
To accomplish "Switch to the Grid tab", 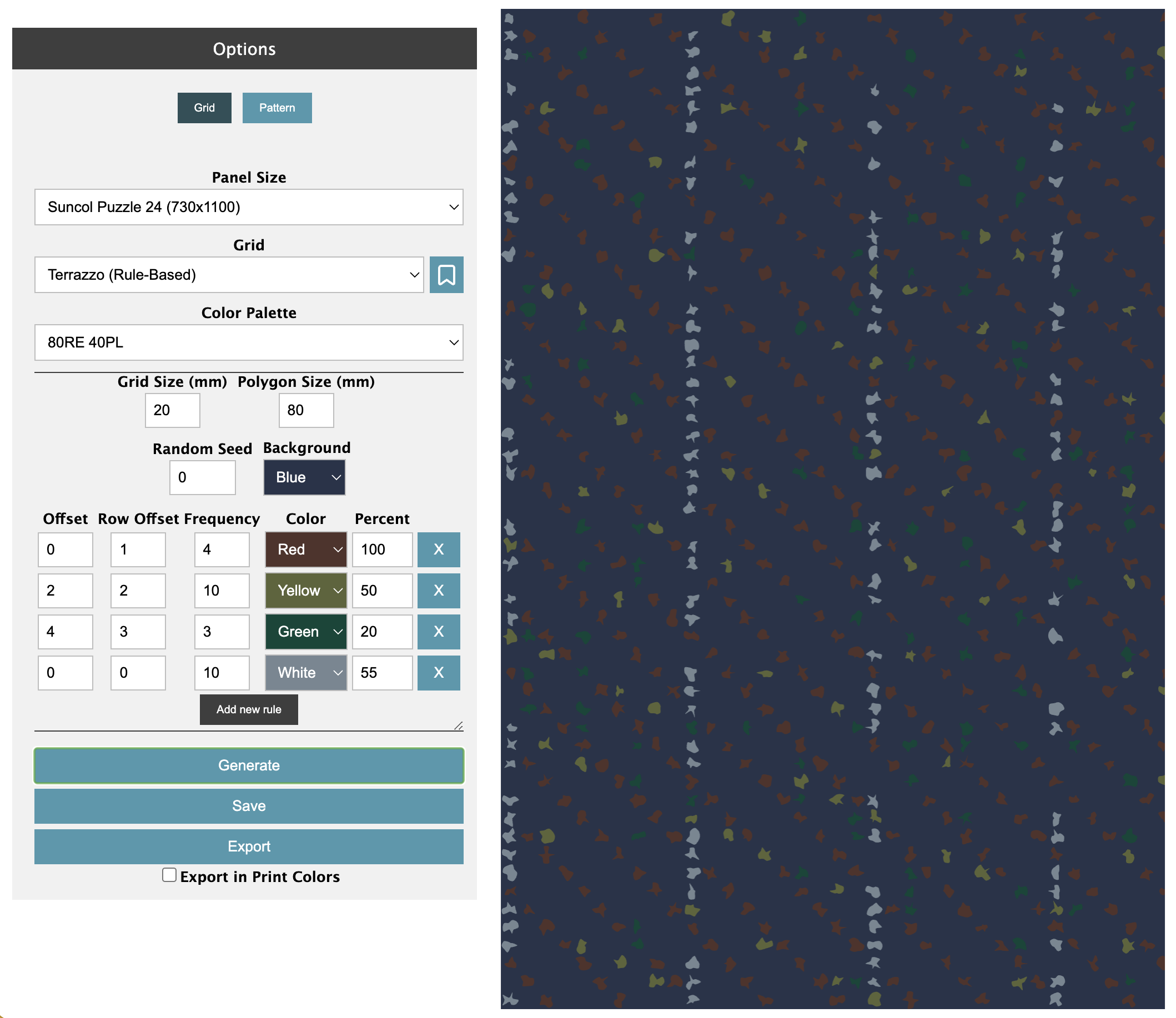I will (204, 108).
